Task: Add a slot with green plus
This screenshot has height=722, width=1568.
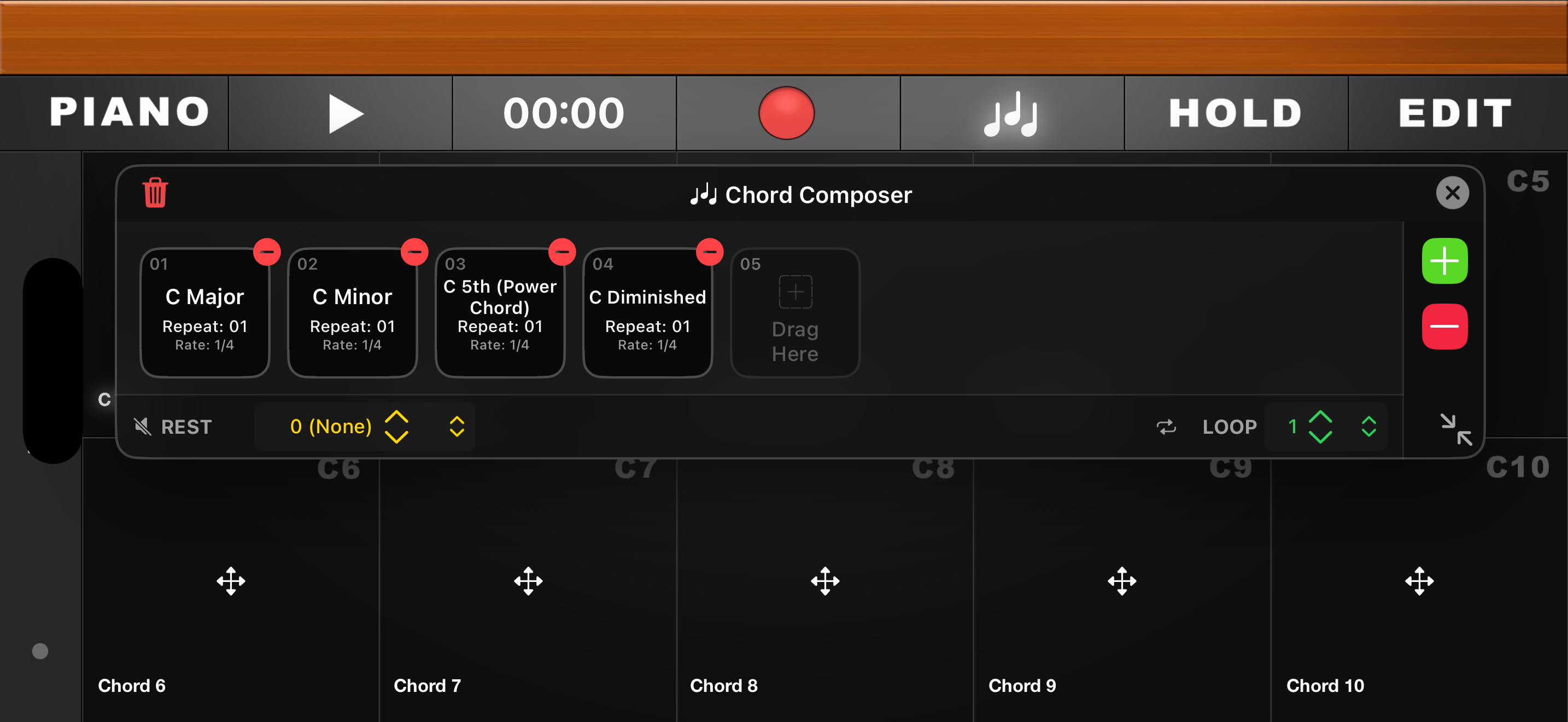Action: coord(1444,261)
